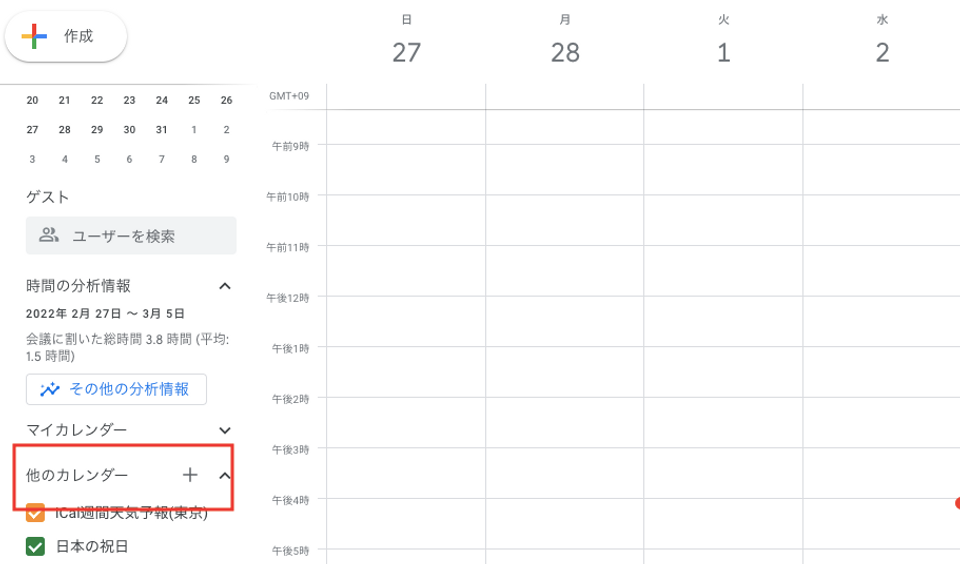Image resolution: width=960 pixels, height=564 pixels.
Task: Click sparkle chart icon in insights button
Action: (x=50, y=389)
